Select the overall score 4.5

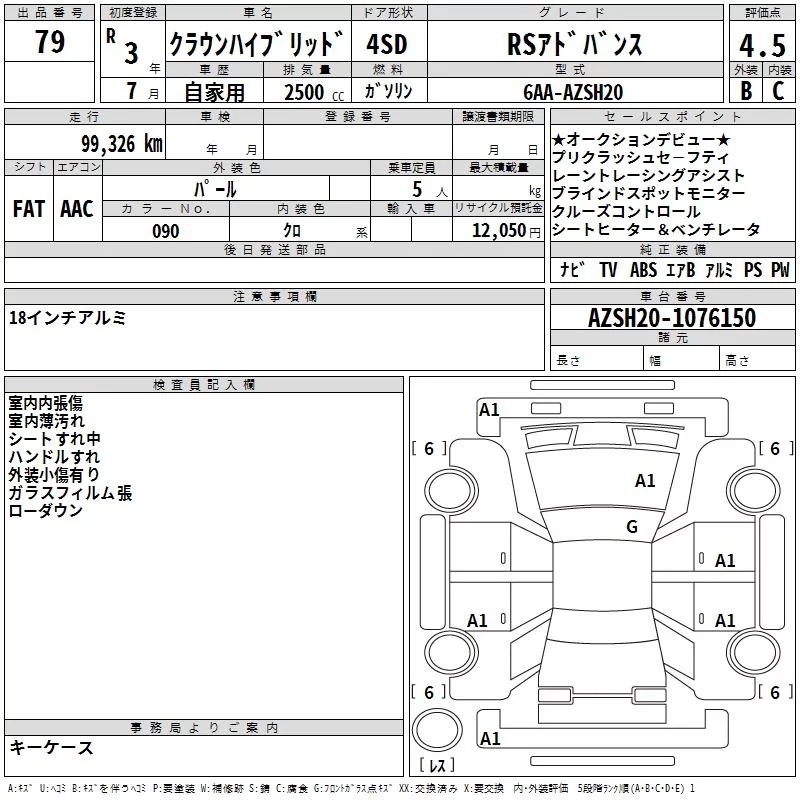tap(762, 45)
